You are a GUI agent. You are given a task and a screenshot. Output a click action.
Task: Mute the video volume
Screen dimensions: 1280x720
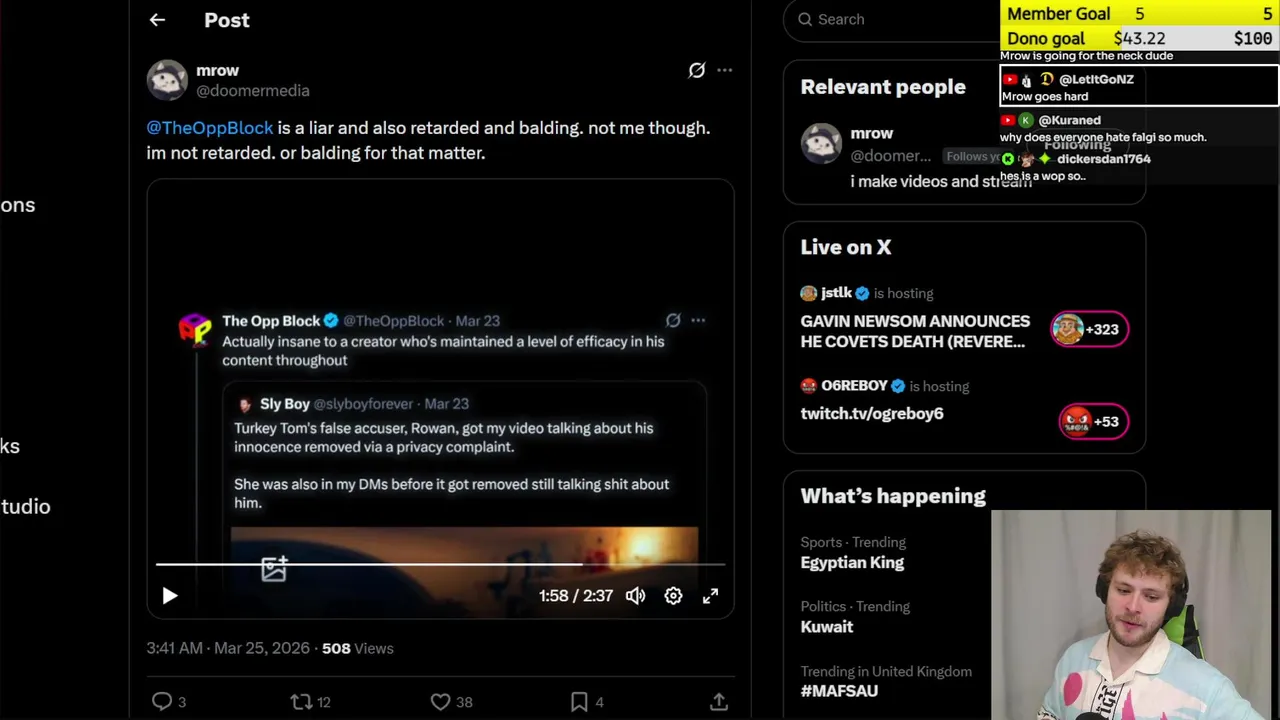click(636, 596)
